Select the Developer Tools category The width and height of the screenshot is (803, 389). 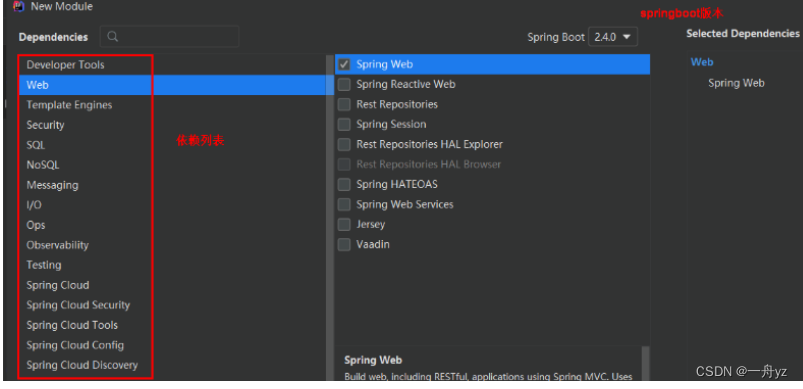point(66,65)
